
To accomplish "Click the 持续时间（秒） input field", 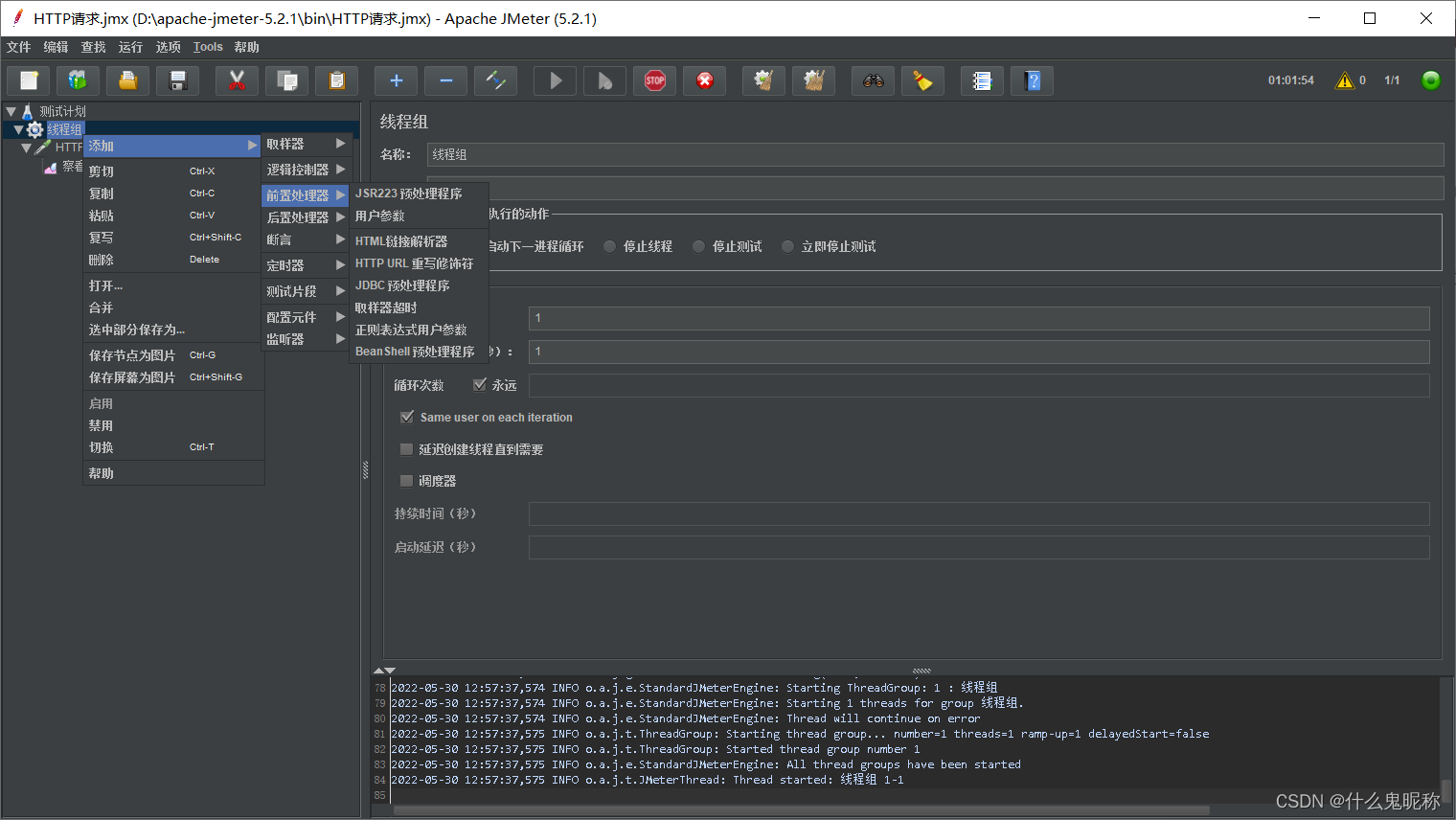I will [979, 513].
